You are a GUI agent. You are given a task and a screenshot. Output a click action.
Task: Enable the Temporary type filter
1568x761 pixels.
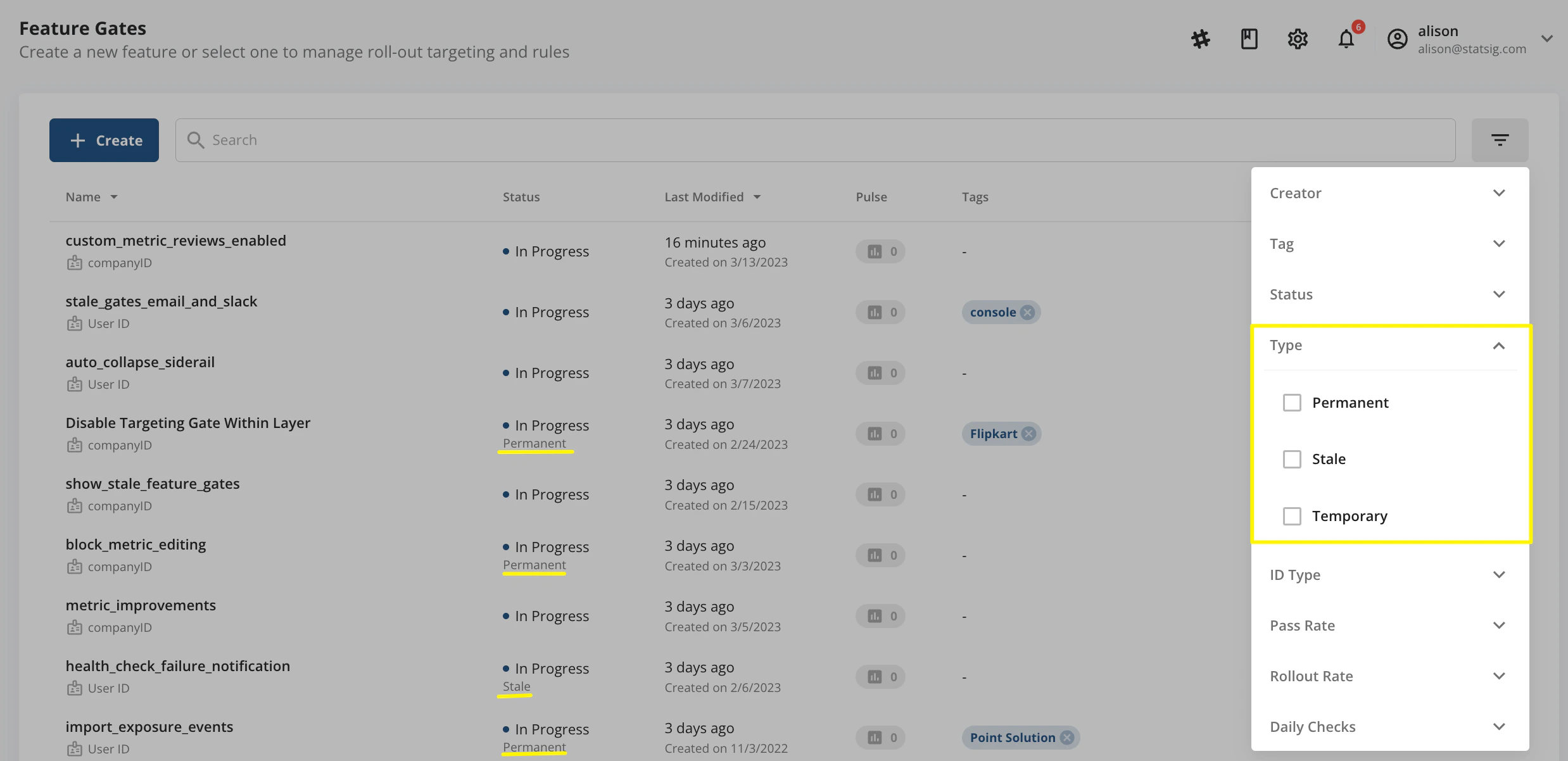[1292, 515]
